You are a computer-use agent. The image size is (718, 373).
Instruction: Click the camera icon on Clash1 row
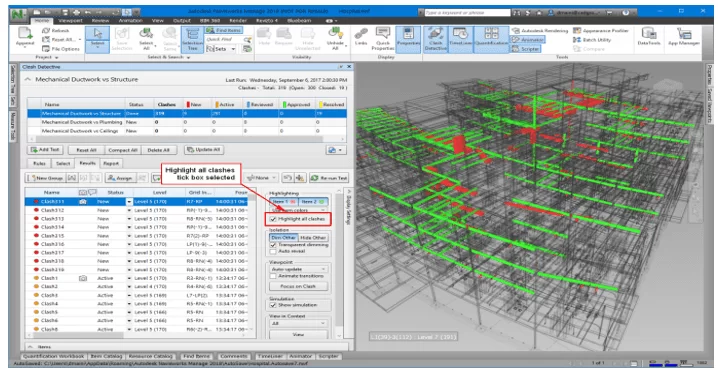[x=82, y=278]
